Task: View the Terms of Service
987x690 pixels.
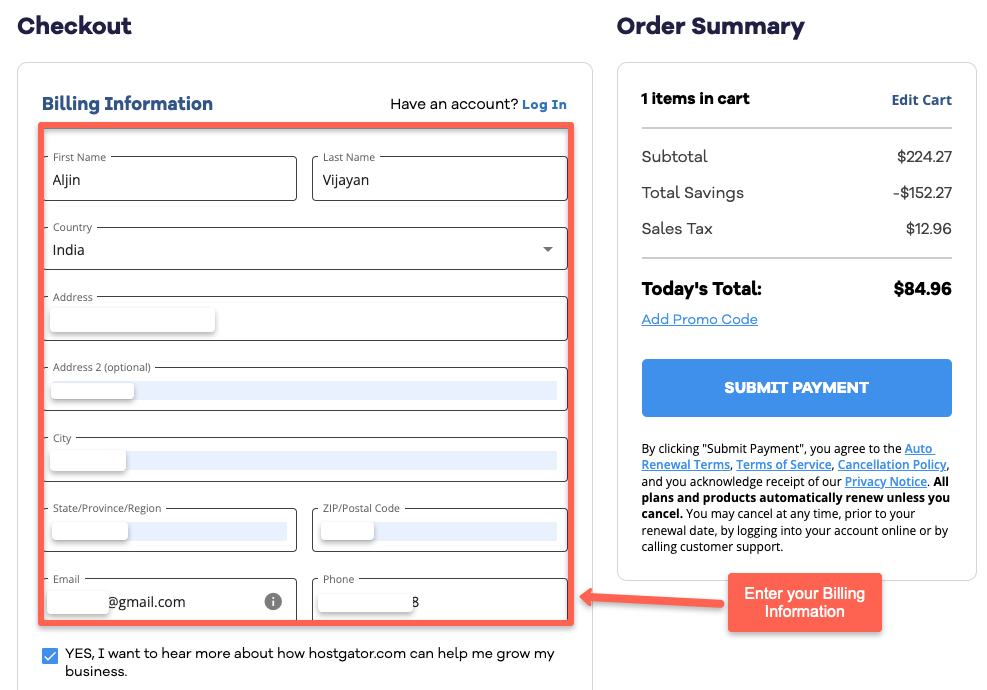Action: click(783, 464)
